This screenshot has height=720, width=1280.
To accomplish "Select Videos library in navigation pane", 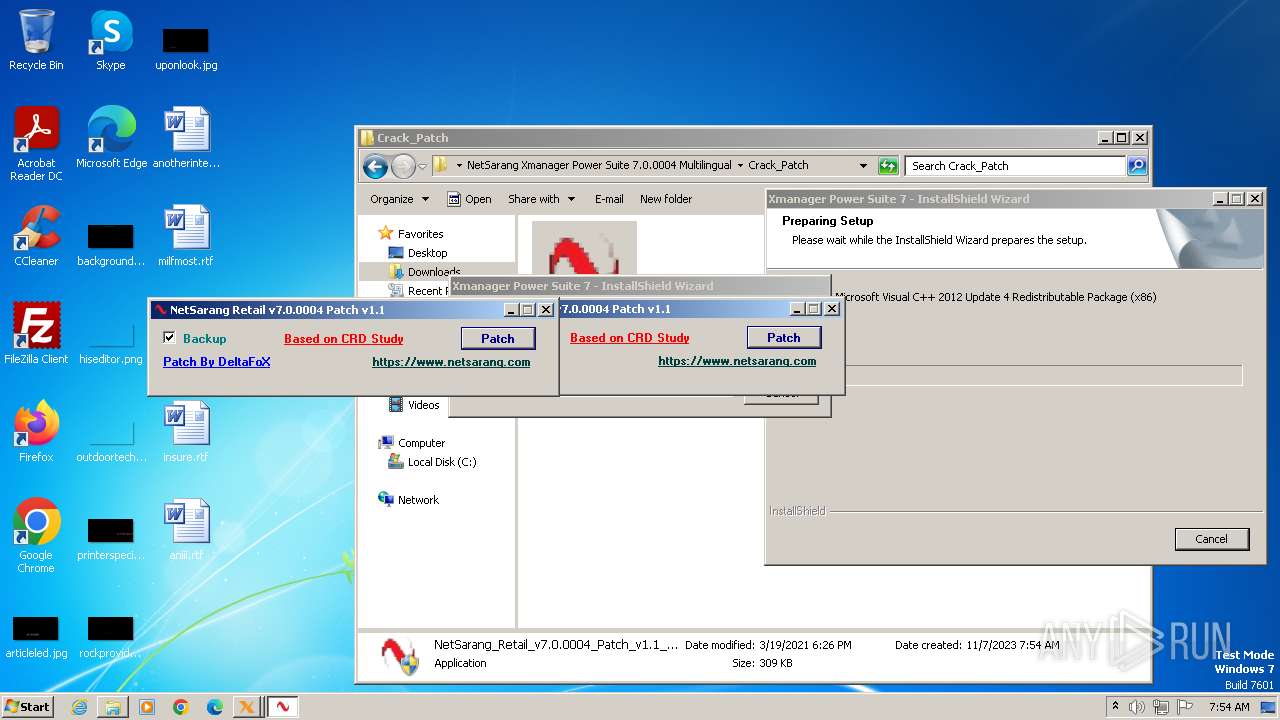I will [423, 405].
